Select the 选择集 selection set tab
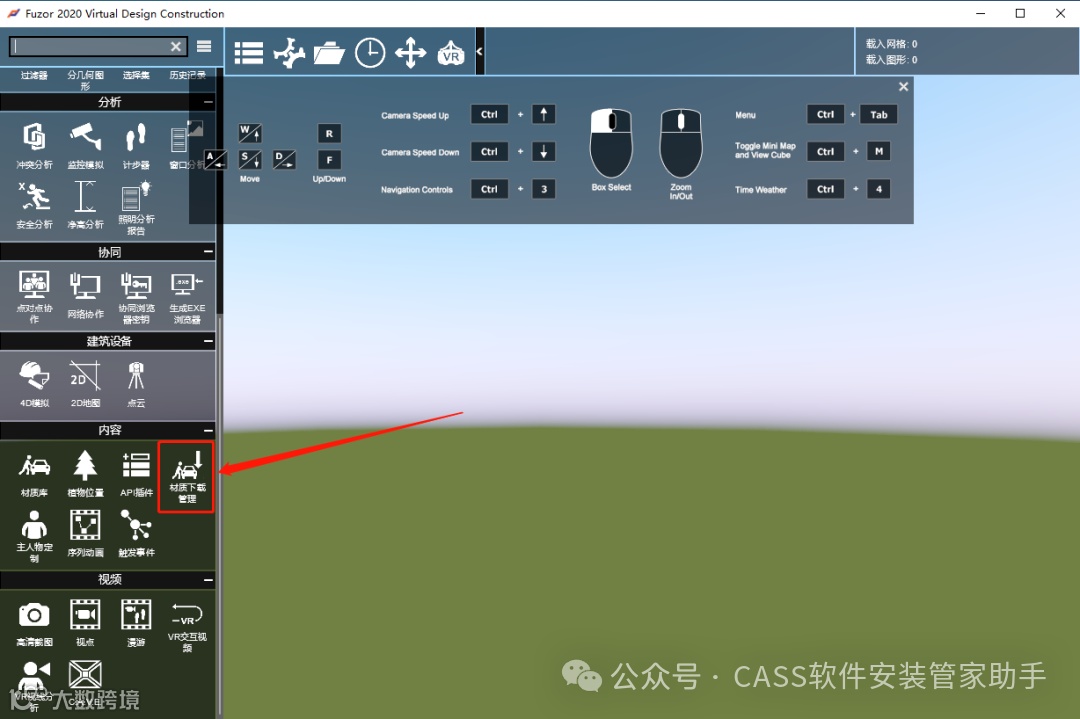This screenshot has height=719, width=1080. point(136,75)
